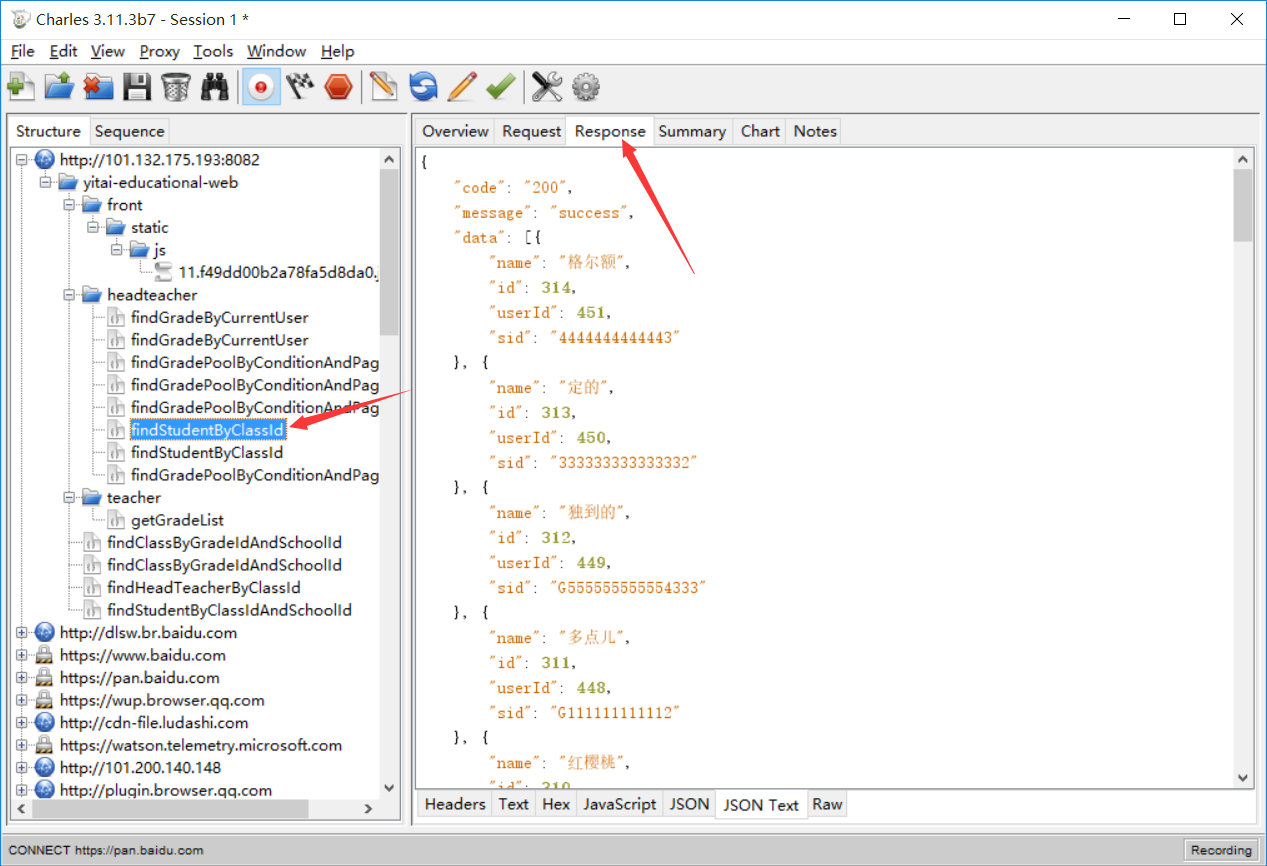The image size is (1267, 866).
Task: Click folder icon of headteacher node
Action: [x=92, y=295]
